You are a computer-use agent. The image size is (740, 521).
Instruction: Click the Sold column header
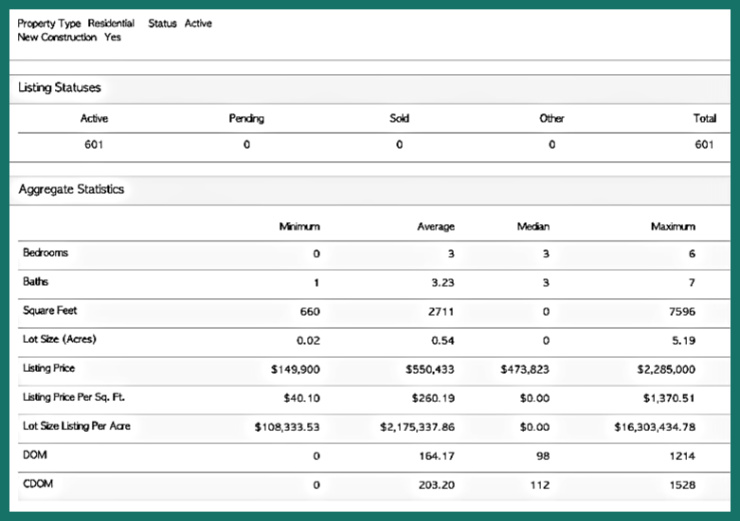point(399,118)
